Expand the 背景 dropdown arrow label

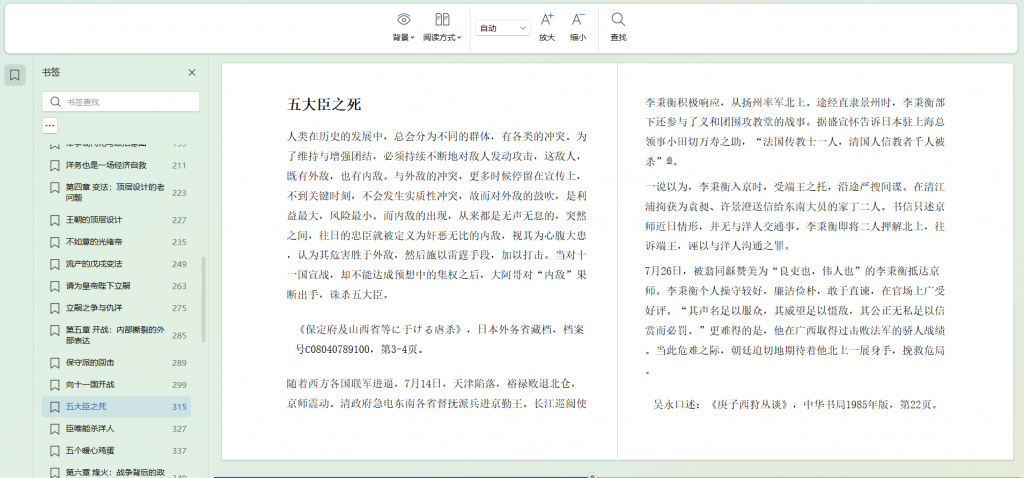point(404,38)
